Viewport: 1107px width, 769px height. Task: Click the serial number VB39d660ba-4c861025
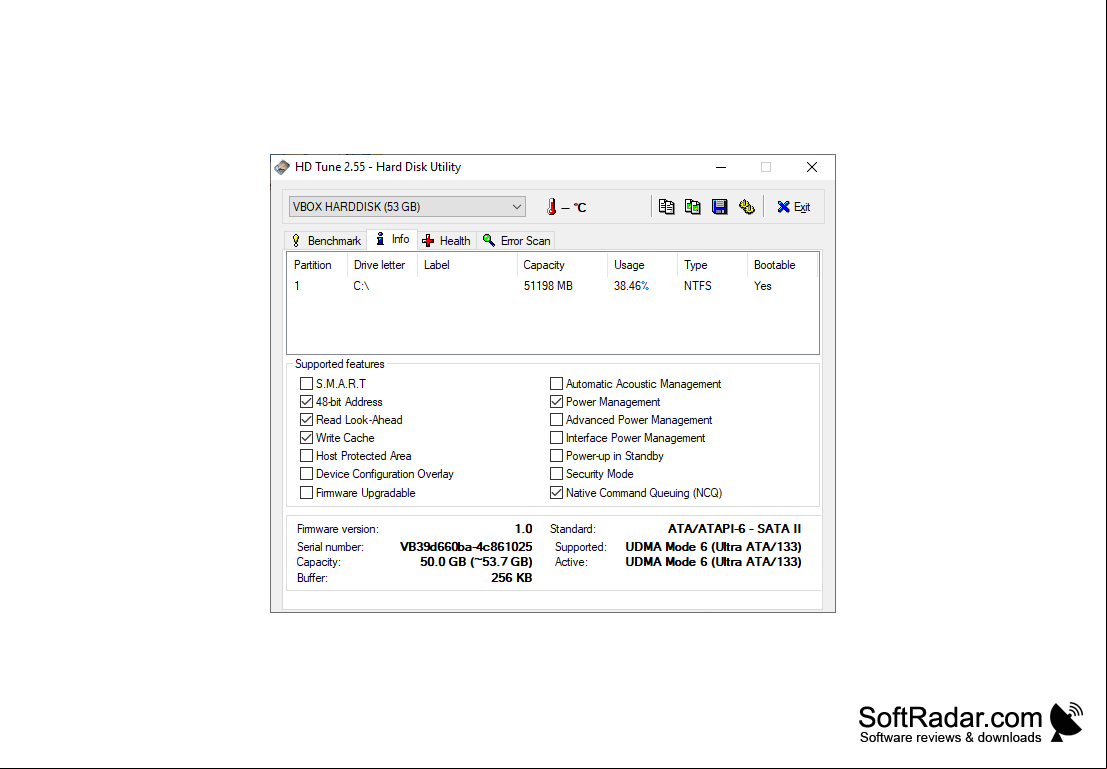(x=466, y=547)
